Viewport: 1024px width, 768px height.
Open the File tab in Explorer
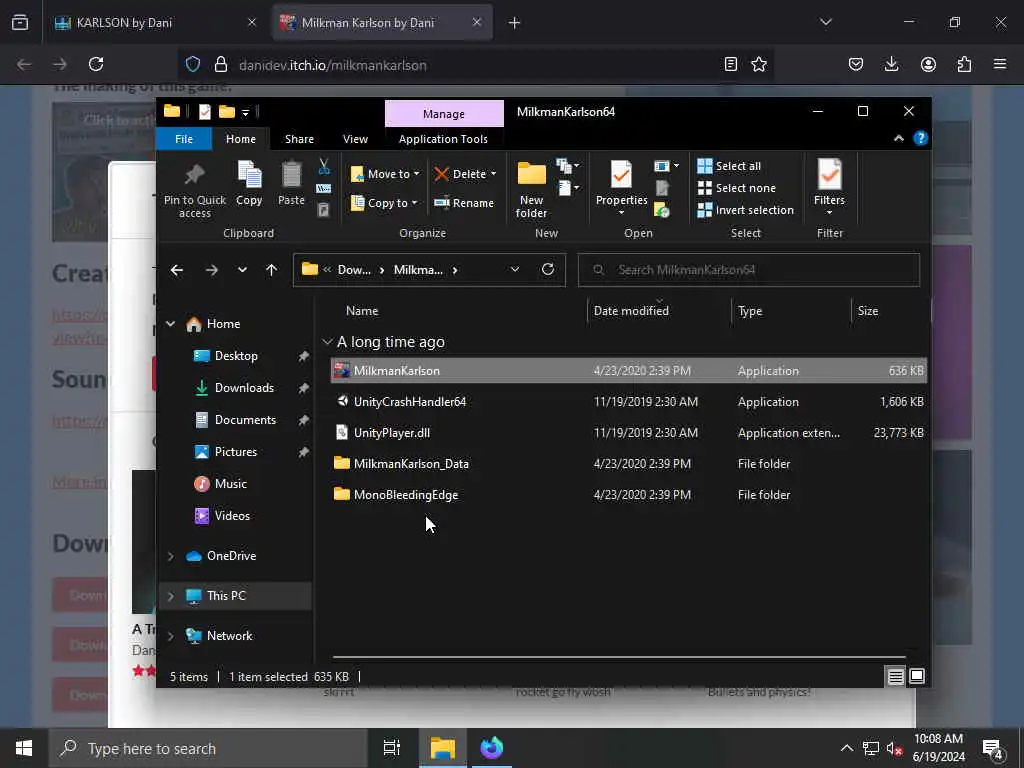point(184,139)
